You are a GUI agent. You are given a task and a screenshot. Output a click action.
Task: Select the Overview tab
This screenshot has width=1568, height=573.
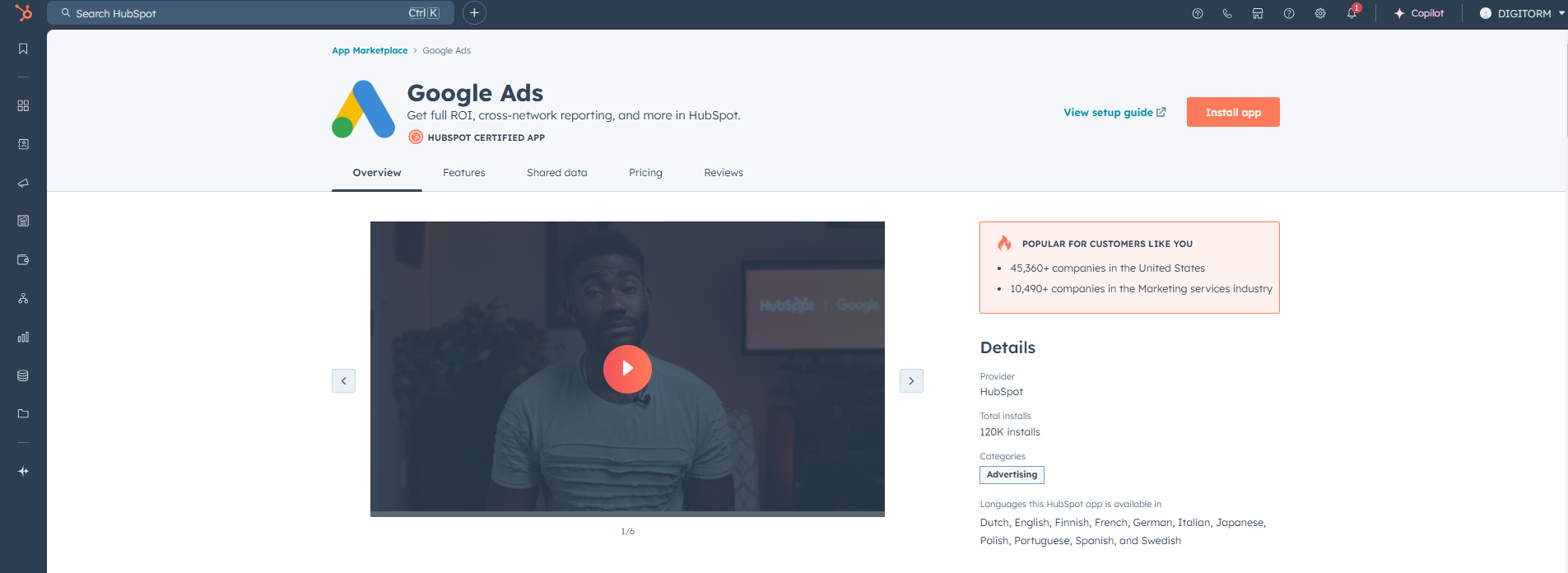(x=377, y=173)
